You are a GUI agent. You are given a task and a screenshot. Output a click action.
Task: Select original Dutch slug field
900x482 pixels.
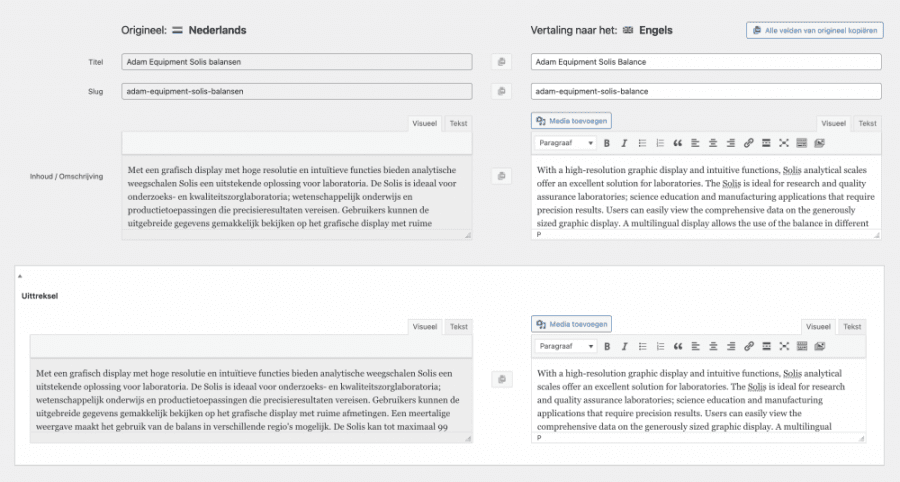[x=297, y=91]
